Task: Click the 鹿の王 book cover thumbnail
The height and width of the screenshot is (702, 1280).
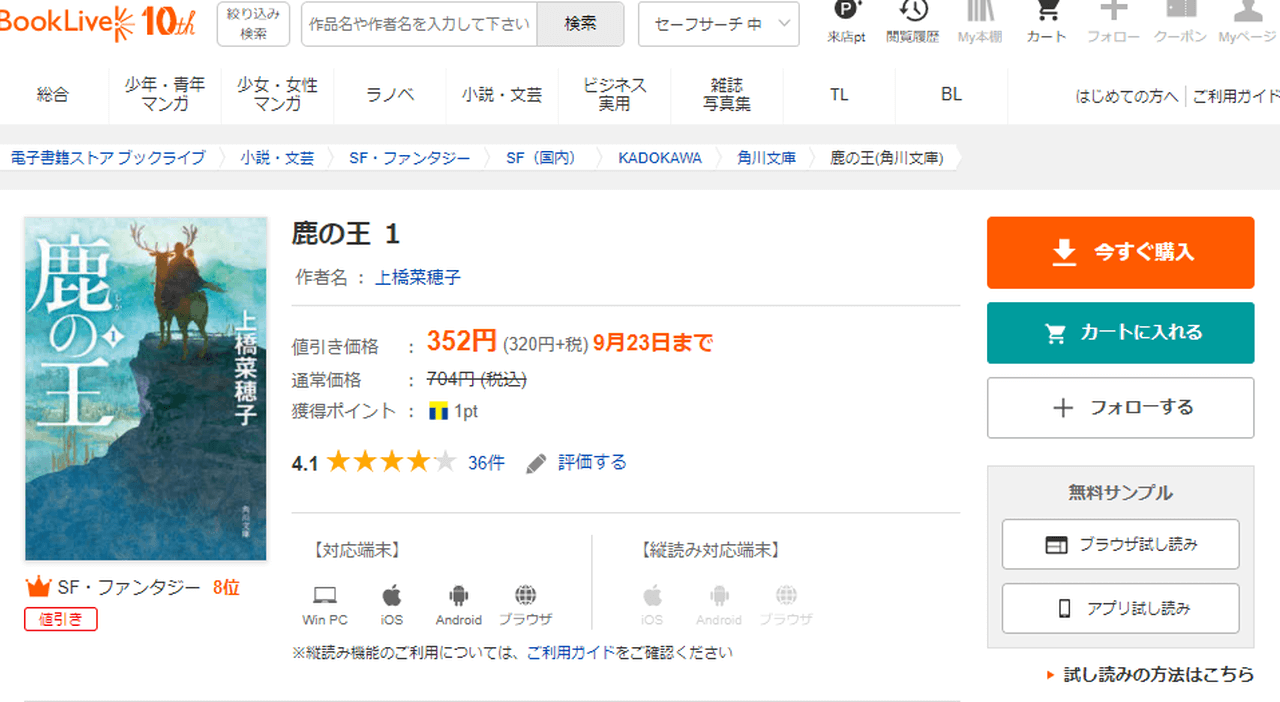Action: coord(146,389)
